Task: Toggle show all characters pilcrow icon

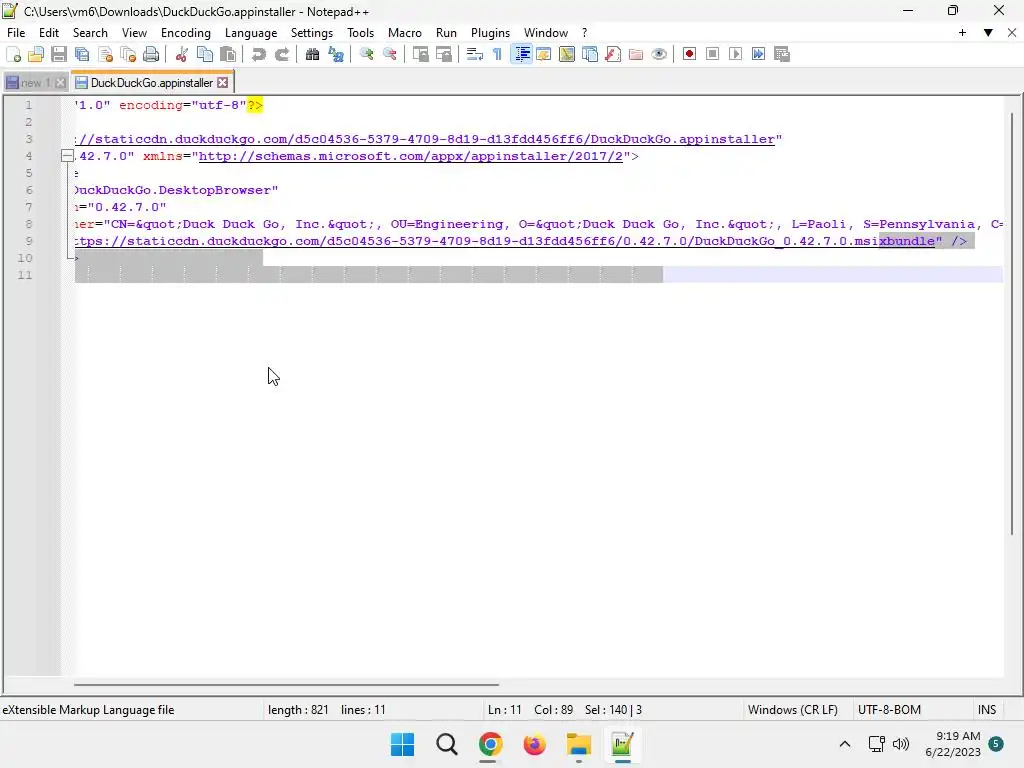Action: click(x=498, y=54)
